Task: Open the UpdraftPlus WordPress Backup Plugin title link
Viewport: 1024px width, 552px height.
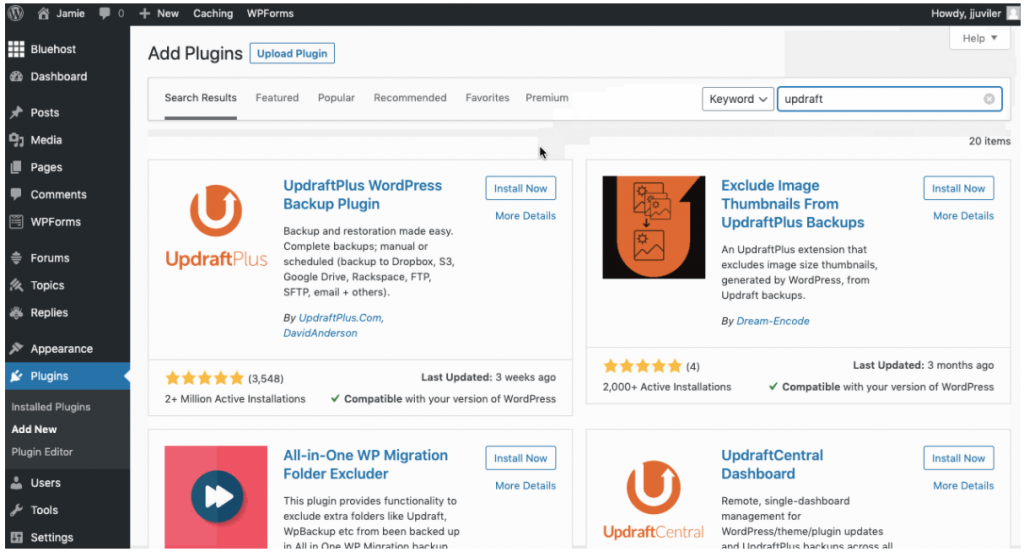Action: tap(362, 195)
